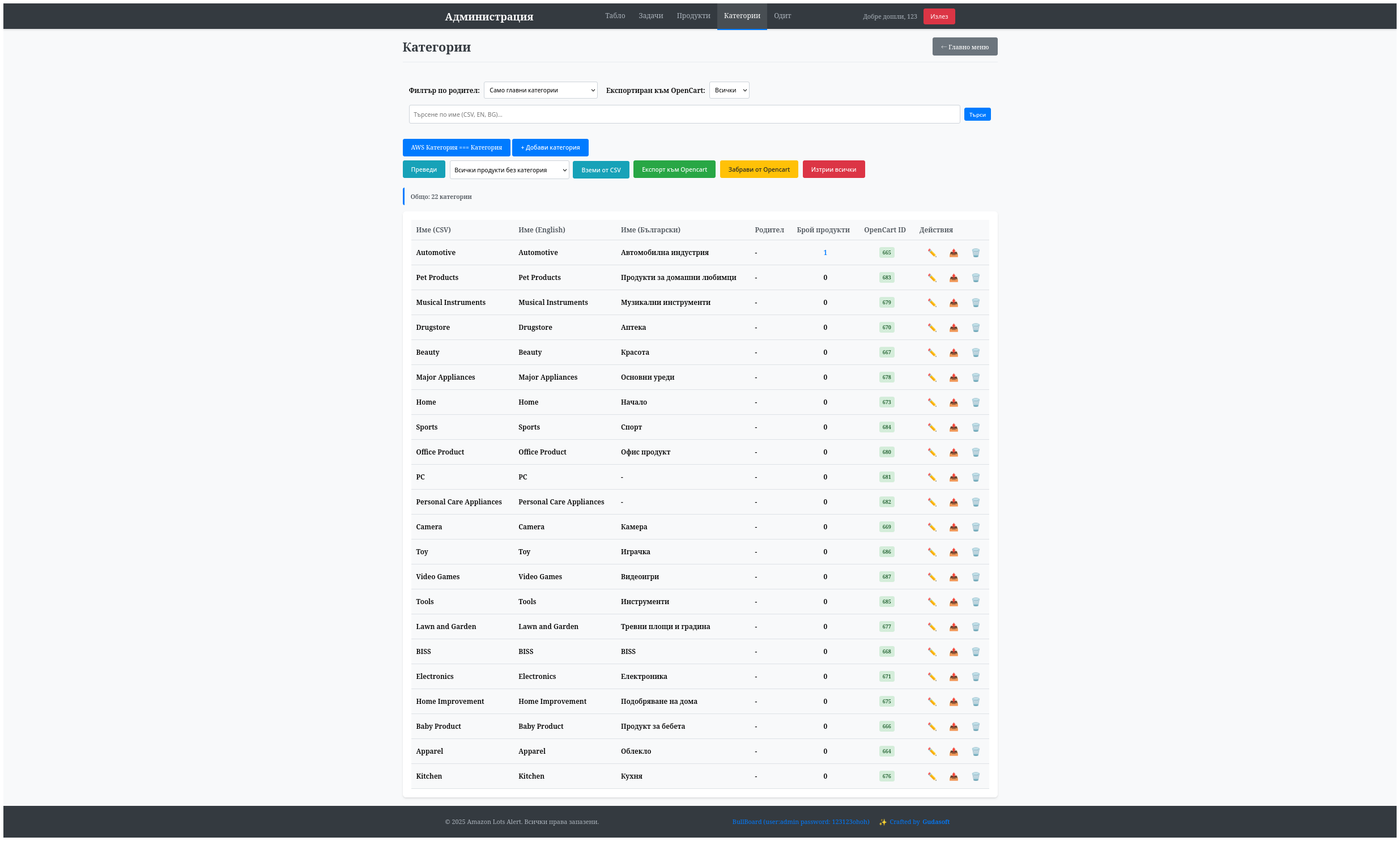Open the Задачи navigation tab

(650, 16)
